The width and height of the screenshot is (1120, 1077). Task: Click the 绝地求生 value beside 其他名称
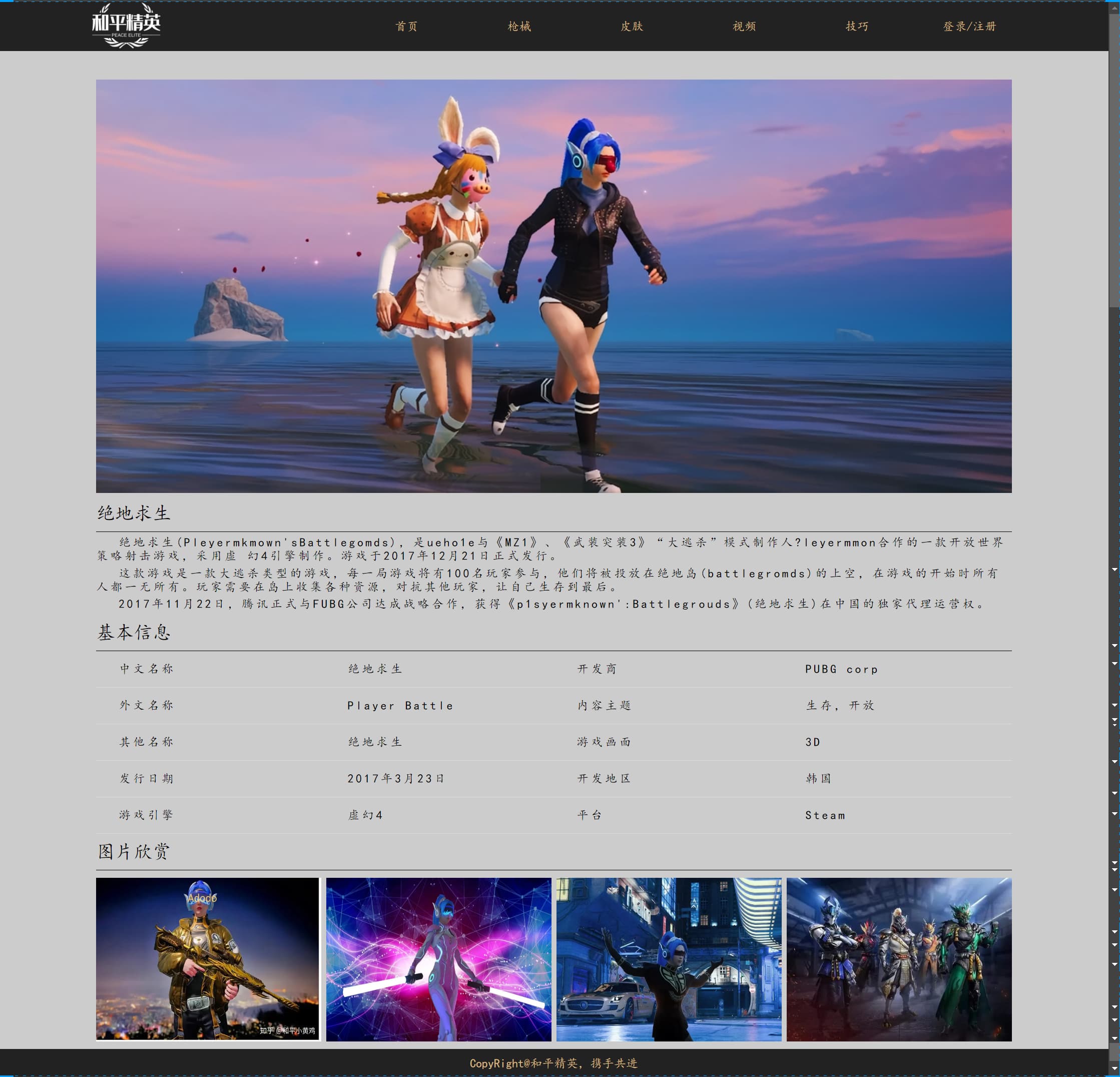(375, 742)
